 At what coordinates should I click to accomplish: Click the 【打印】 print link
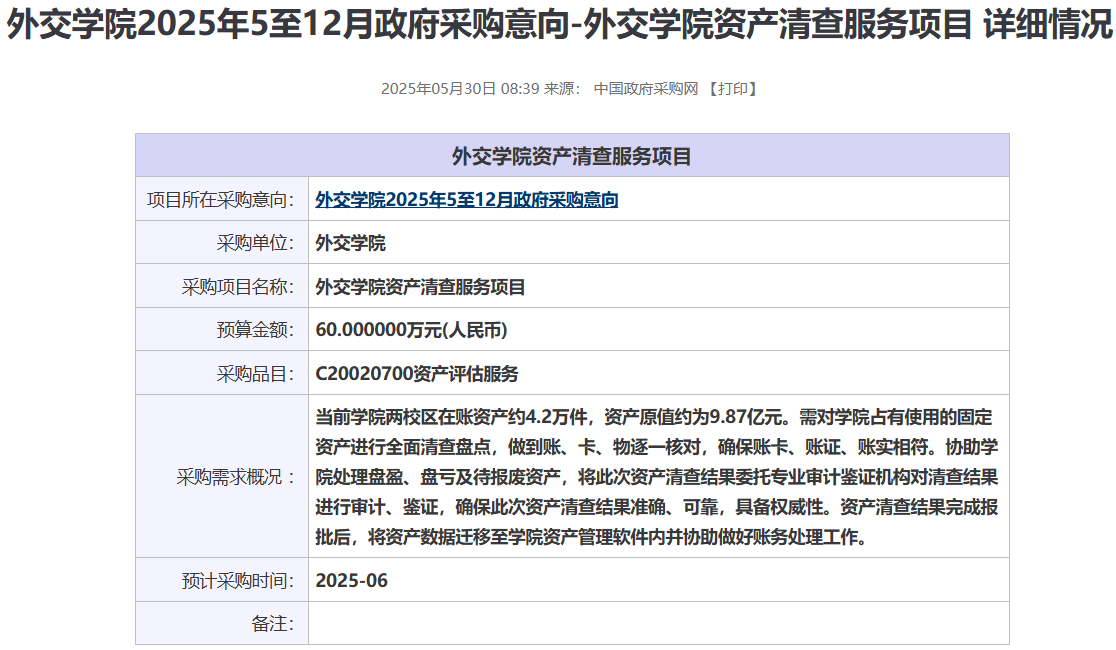[732, 88]
